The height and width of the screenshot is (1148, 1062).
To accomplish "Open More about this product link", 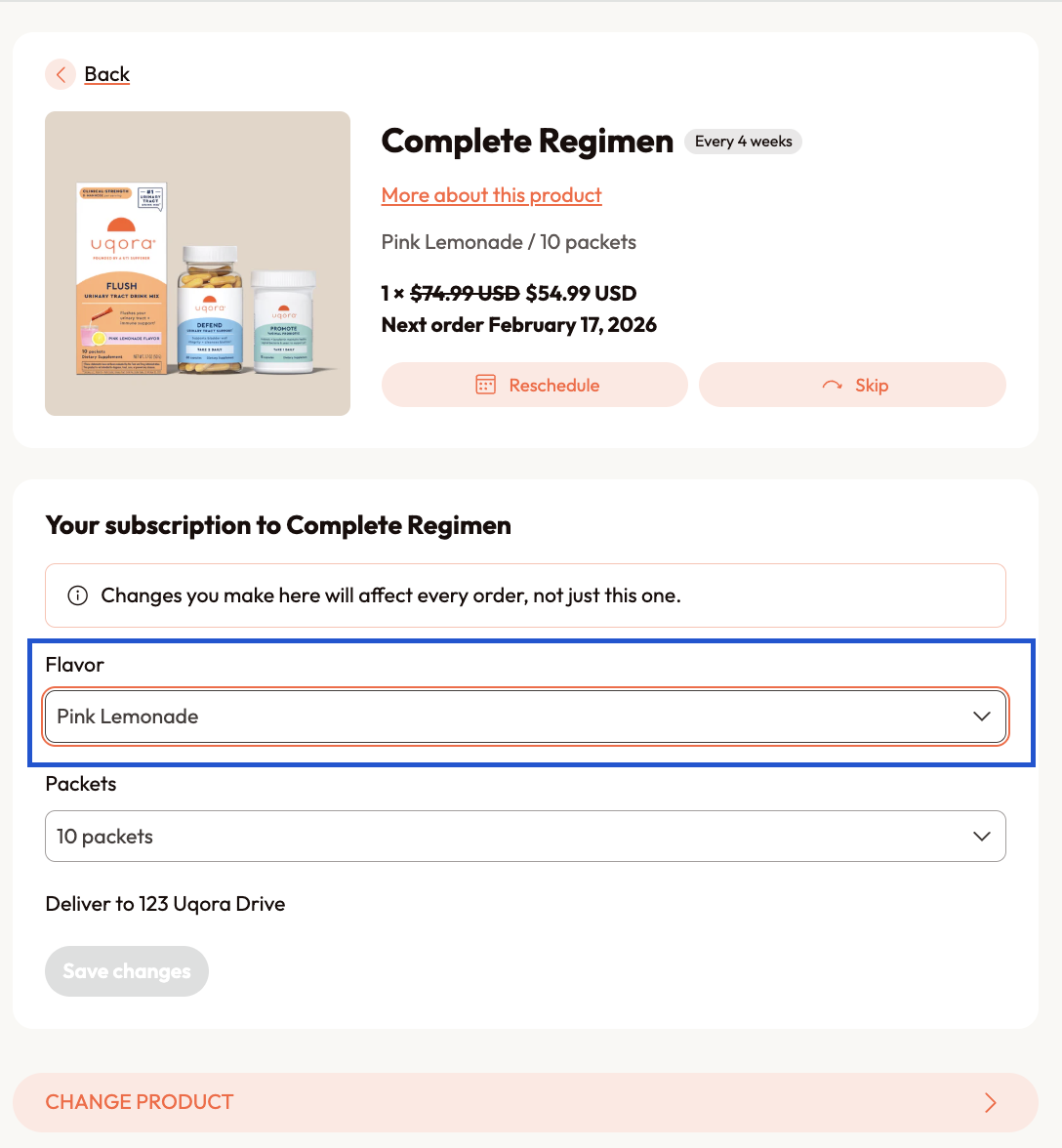I will 491,195.
